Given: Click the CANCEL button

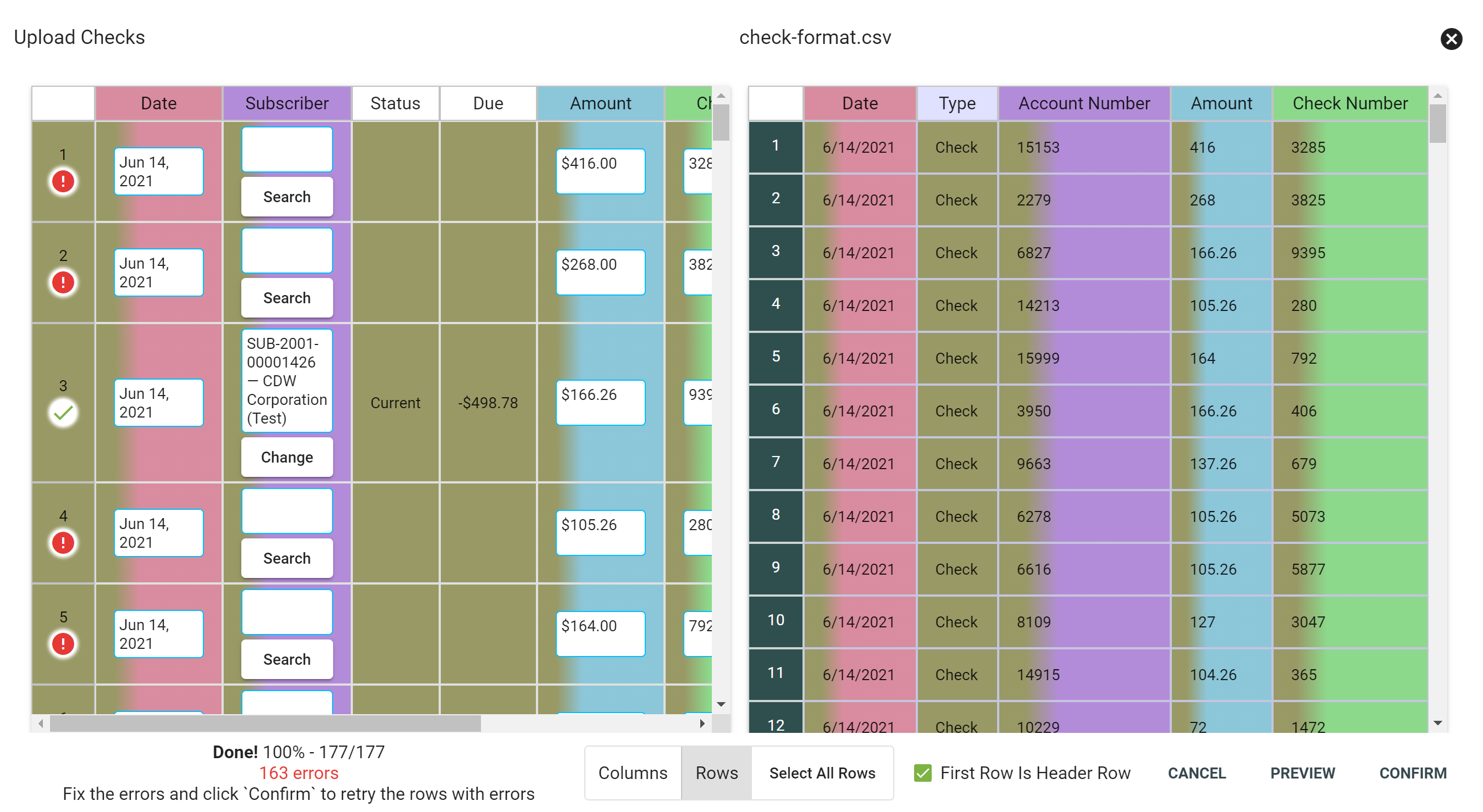Looking at the screenshot, I should pos(1196,773).
